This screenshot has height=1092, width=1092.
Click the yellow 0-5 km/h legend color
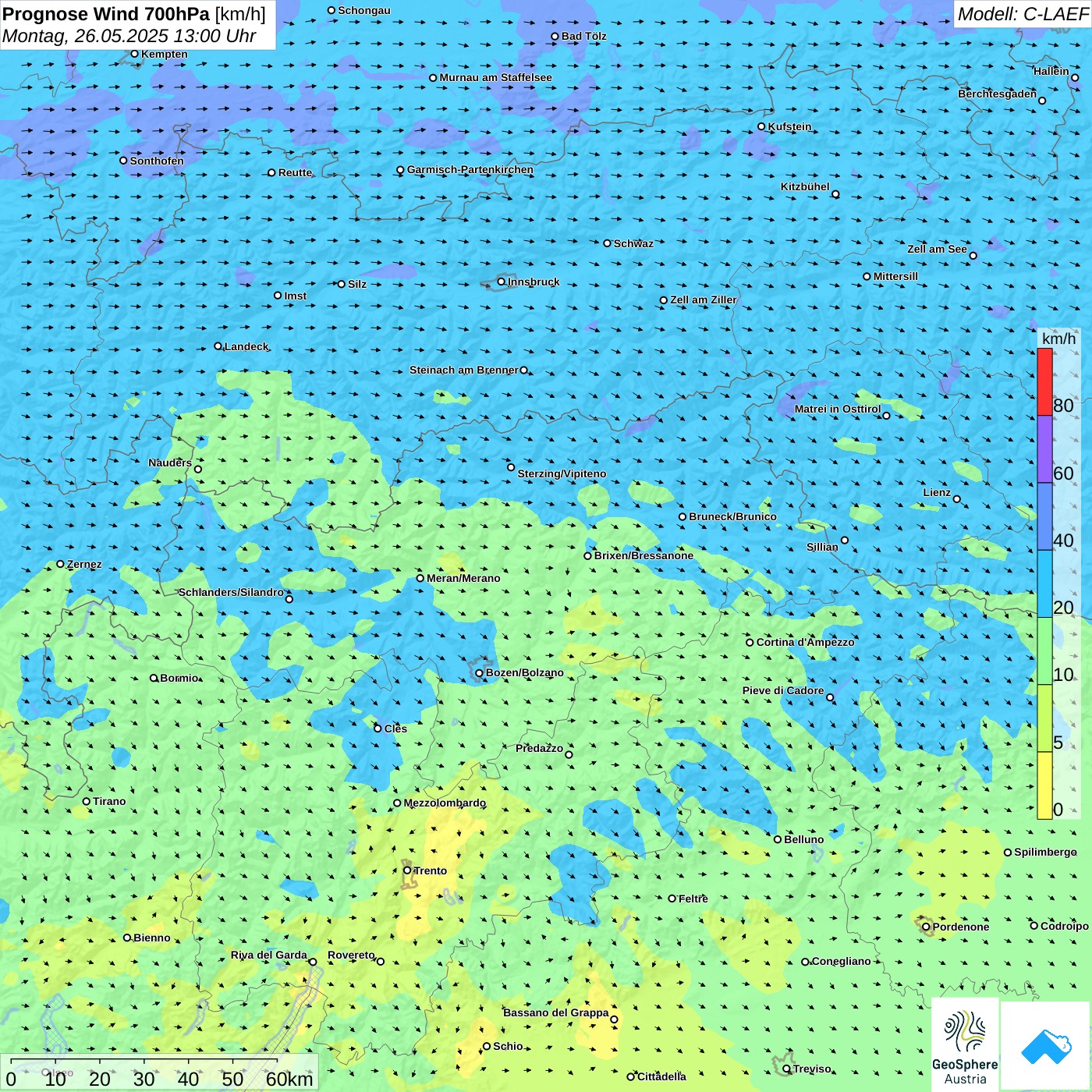pos(1044,785)
